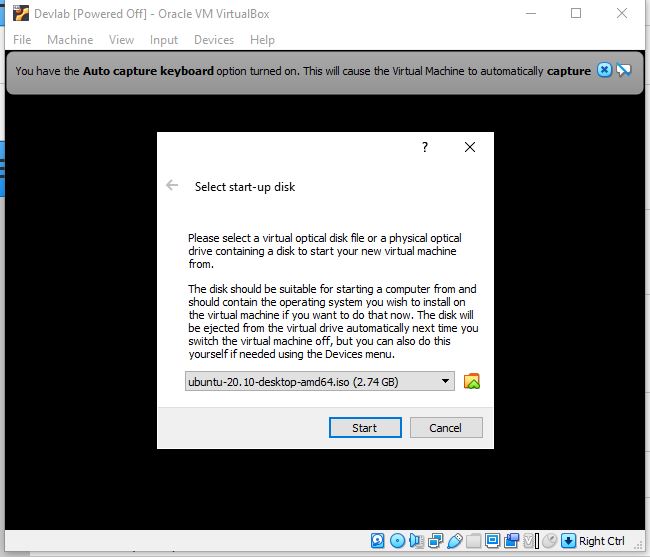650x557 pixels.
Task: Click the USB devices status icon
Action: click(x=454, y=541)
